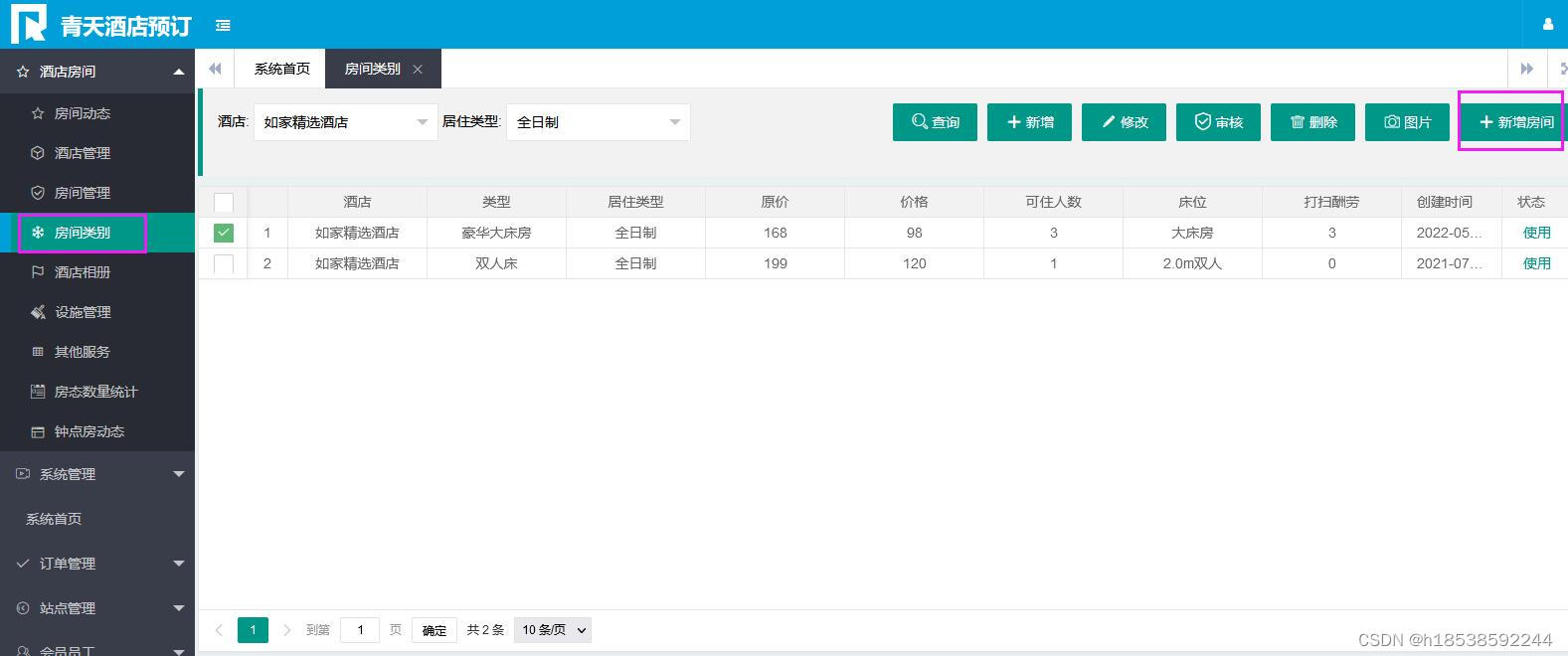The height and width of the screenshot is (656, 1568).
Task: Toggle the sidebar collapse menu icon
Action: pyautogui.click(x=223, y=26)
